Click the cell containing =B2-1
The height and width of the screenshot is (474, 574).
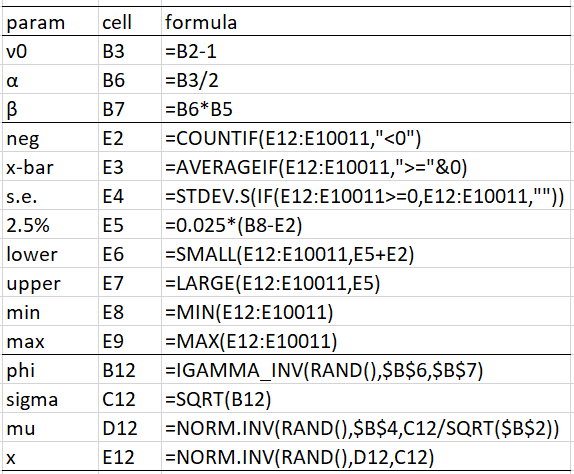[366, 51]
